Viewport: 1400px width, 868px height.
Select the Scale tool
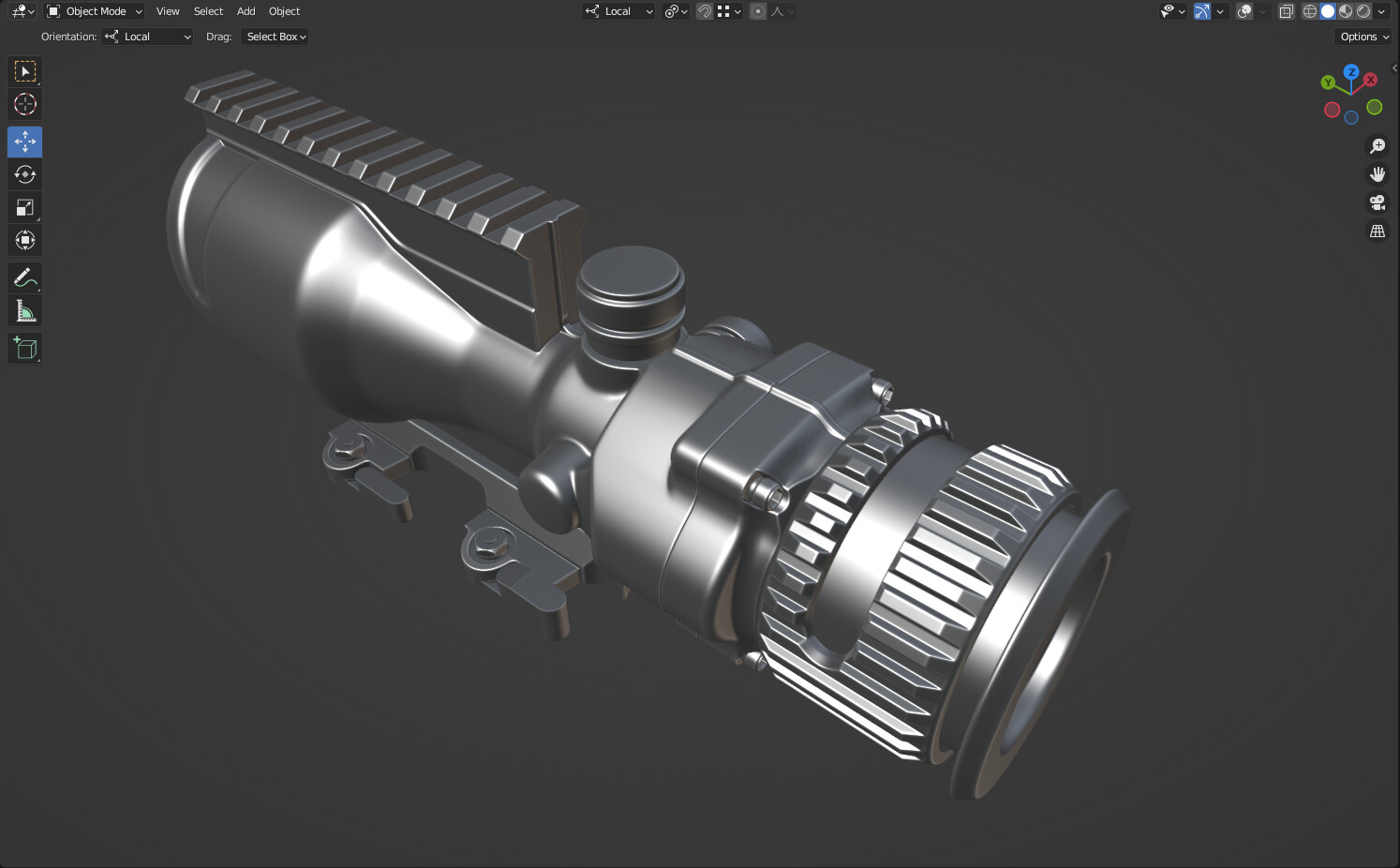24,207
